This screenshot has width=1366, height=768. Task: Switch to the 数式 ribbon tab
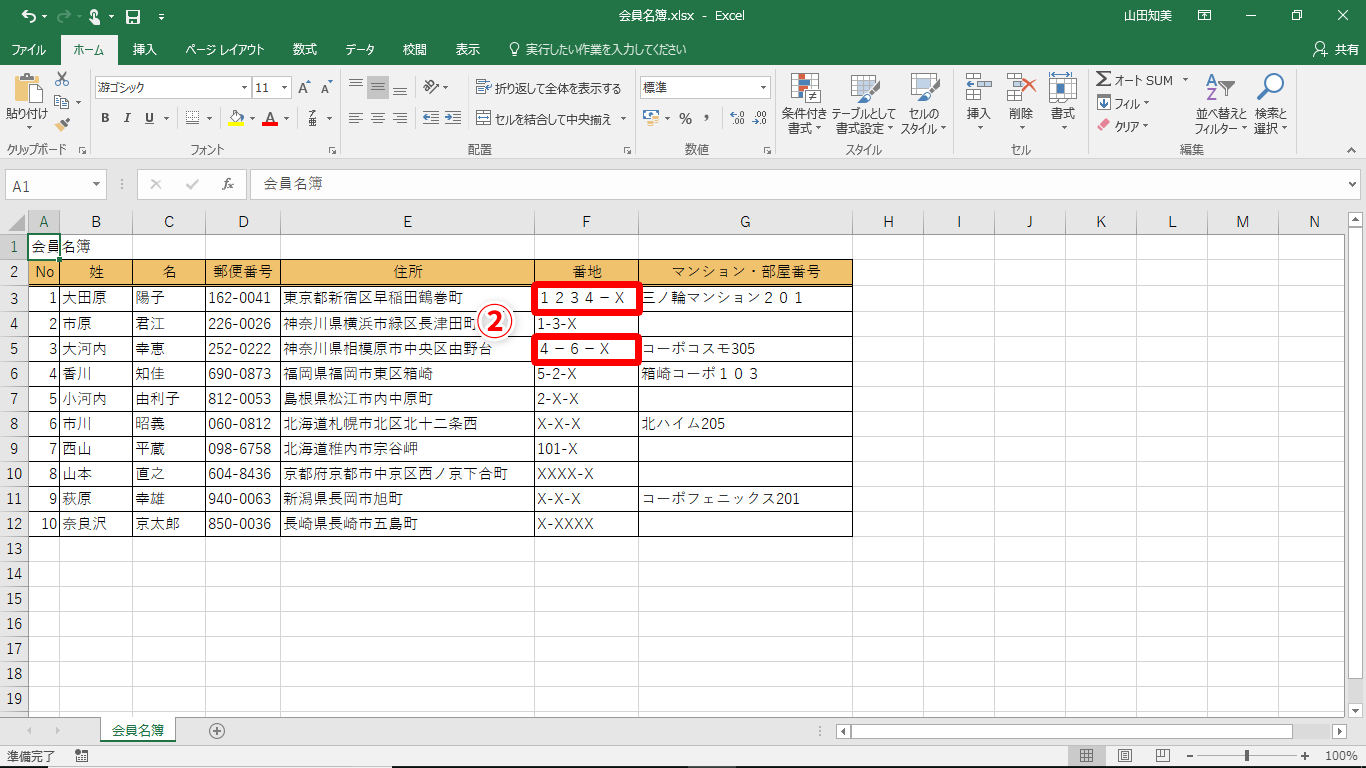305,49
